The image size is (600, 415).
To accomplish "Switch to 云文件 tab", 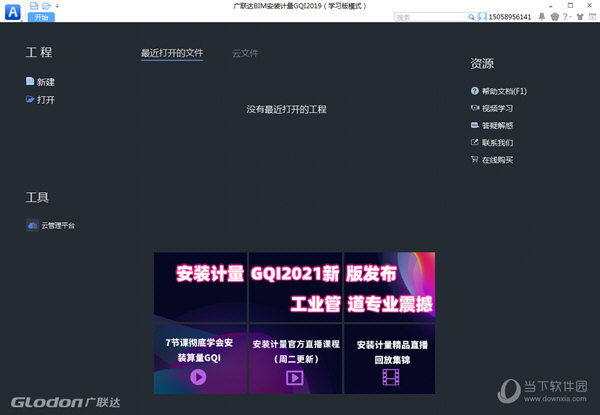I will click(245, 53).
